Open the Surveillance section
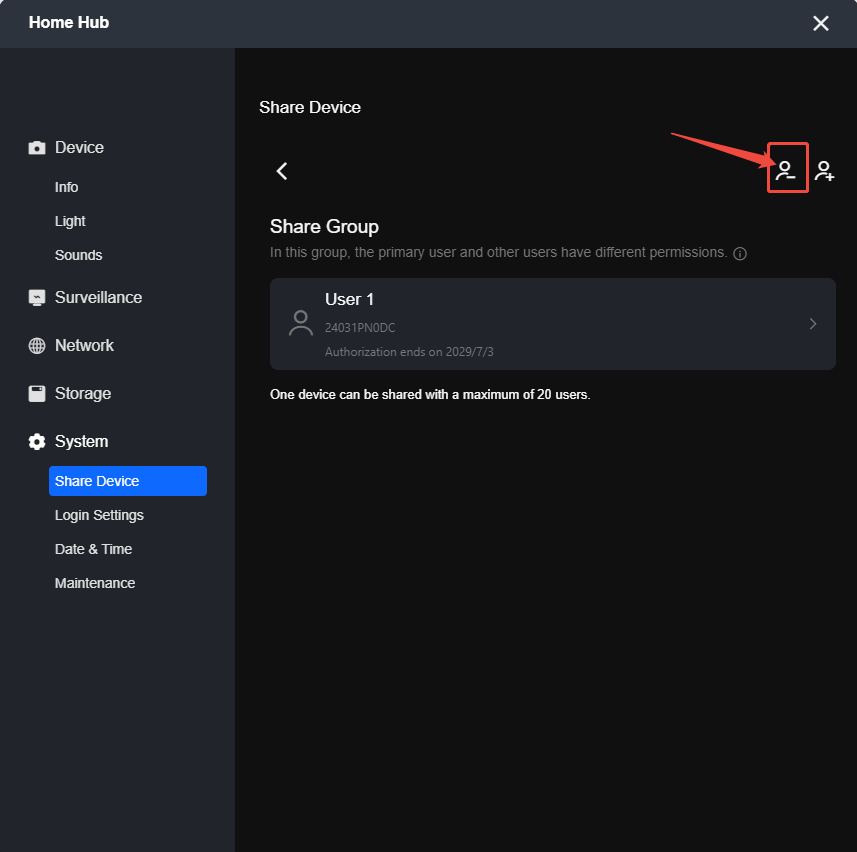Screen dimensions: 857x852 click(x=98, y=297)
